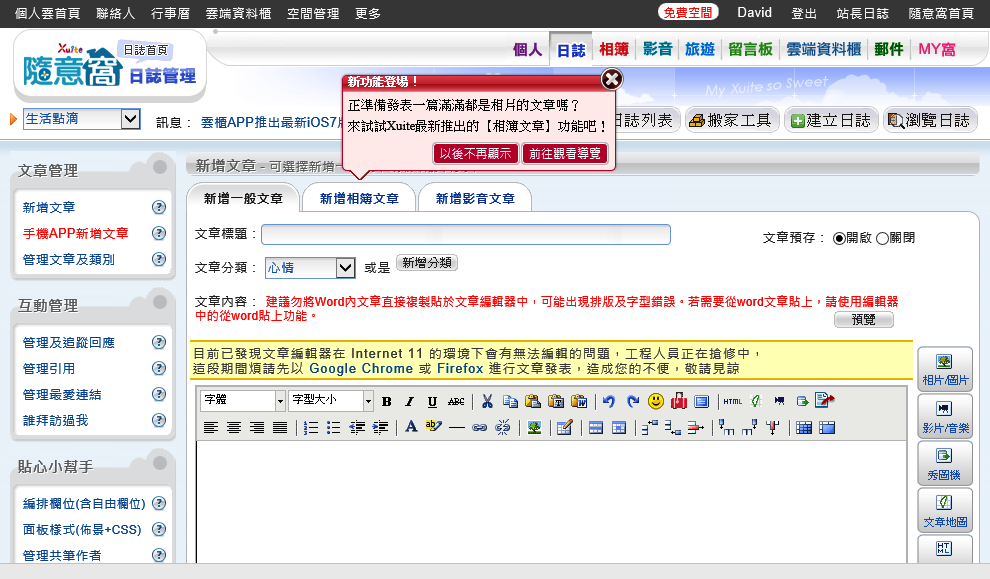Undo the last edit
The image size is (990, 579).
coord(609,401)
